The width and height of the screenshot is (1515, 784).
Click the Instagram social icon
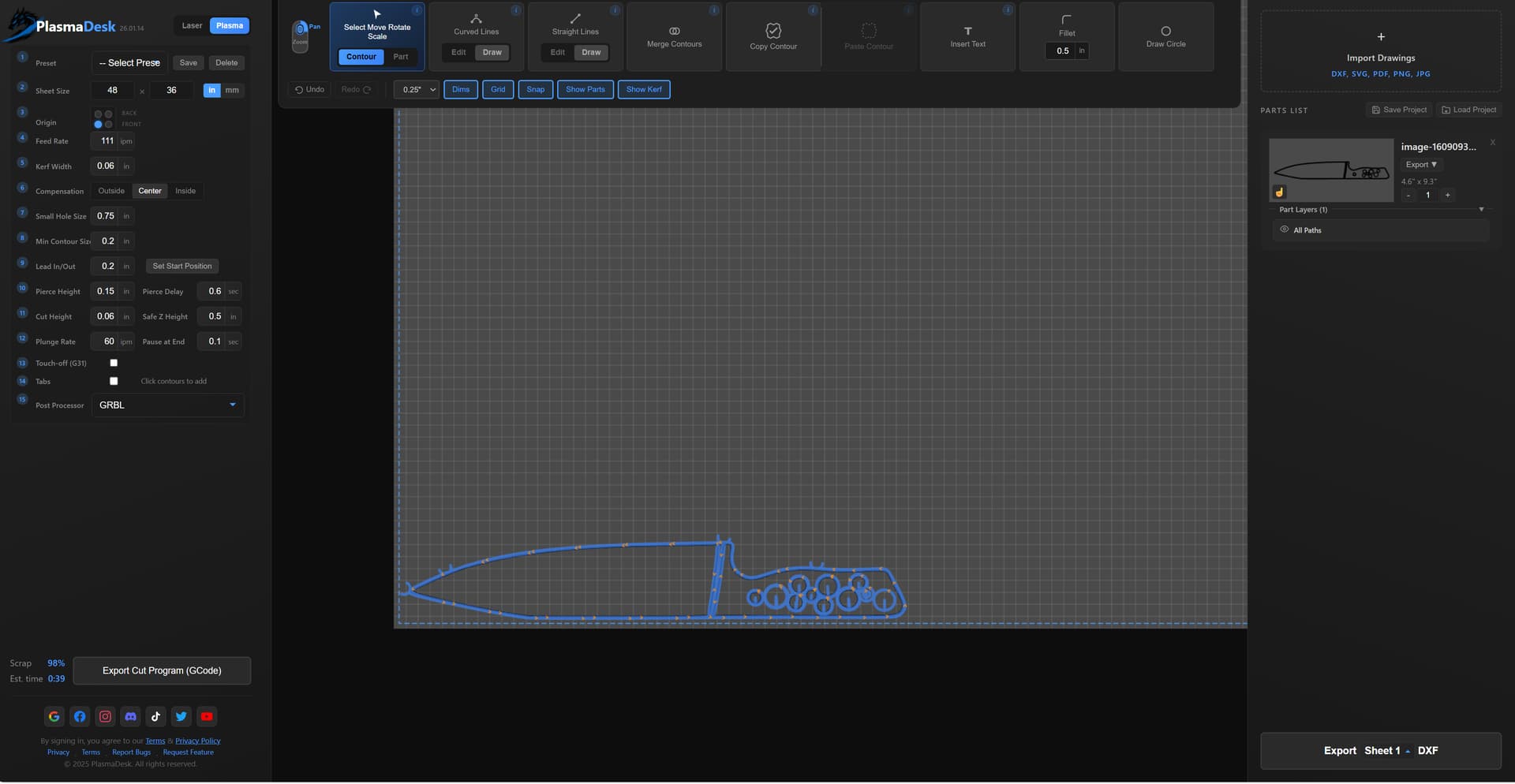(x=105, y=717)
